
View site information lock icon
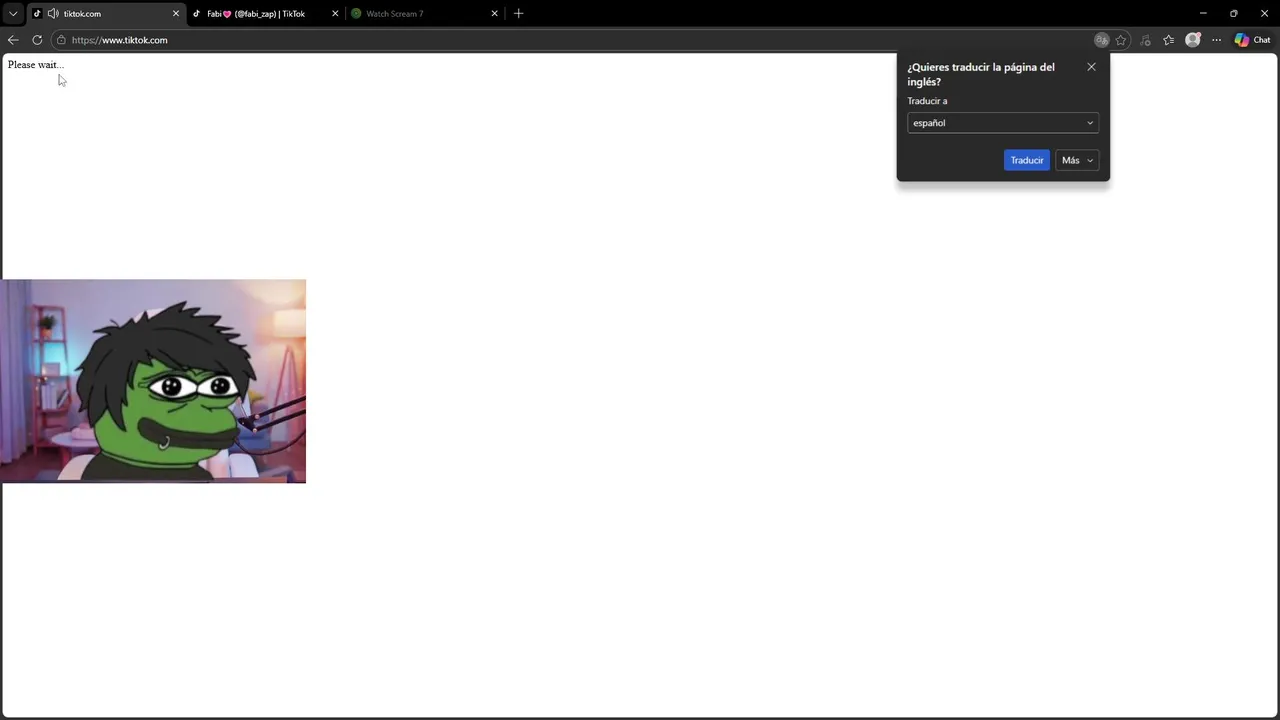click(x=61, y=40)
